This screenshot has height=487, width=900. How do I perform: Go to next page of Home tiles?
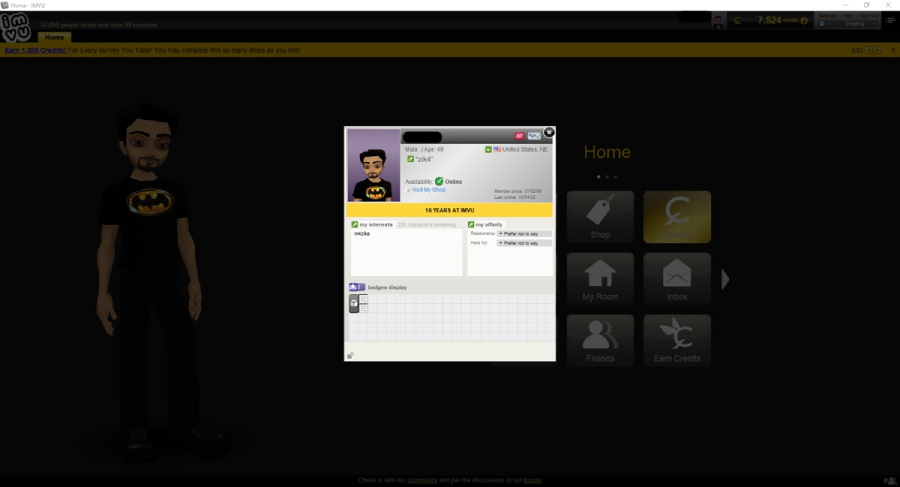pyautogui.click(x=726, y=280)
